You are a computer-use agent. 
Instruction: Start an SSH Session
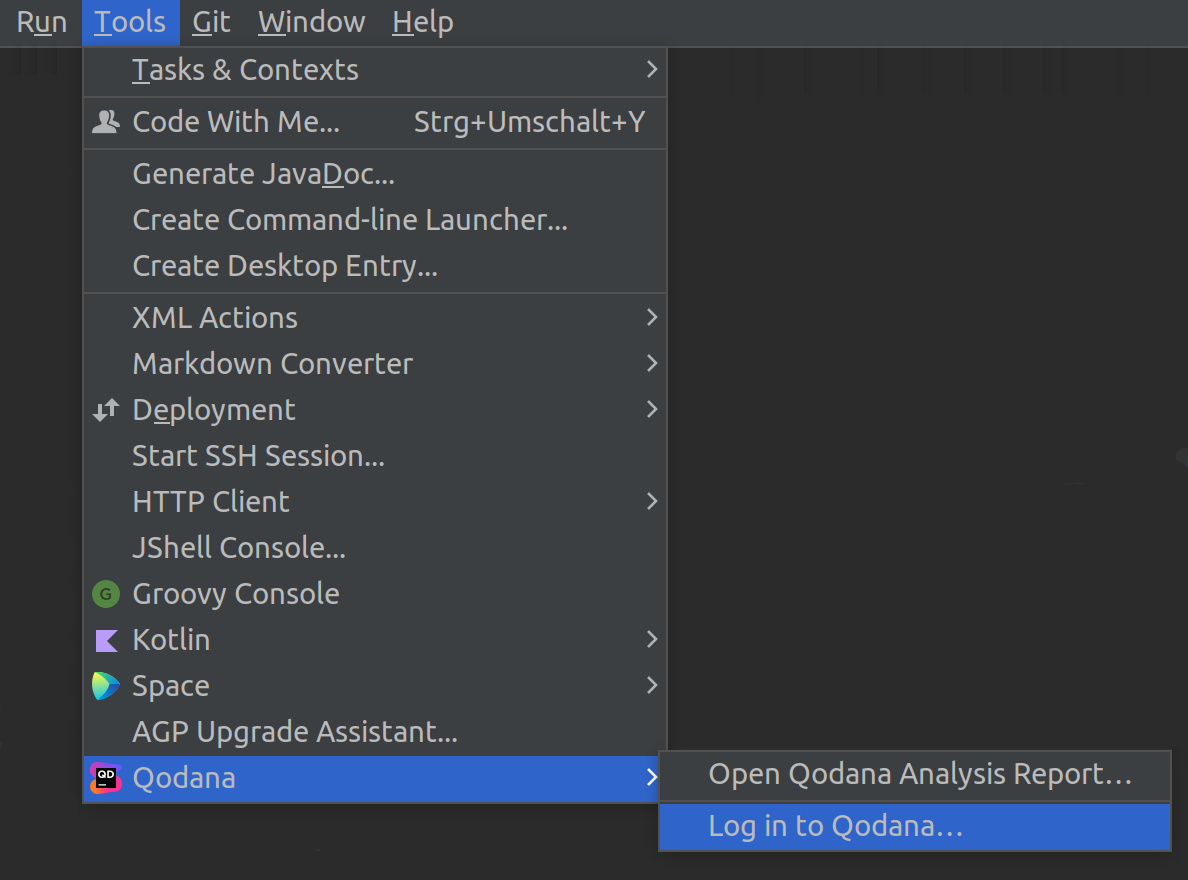click(258, 455)
